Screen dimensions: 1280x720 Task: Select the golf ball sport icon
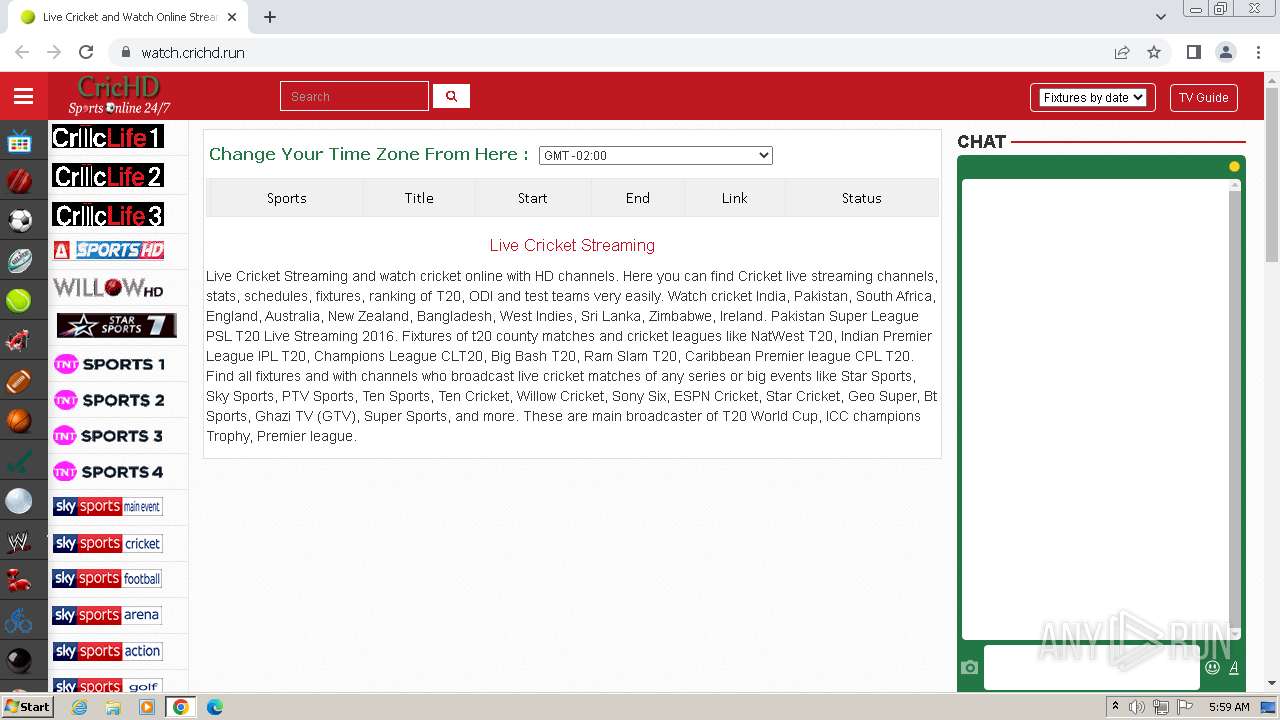19,501
